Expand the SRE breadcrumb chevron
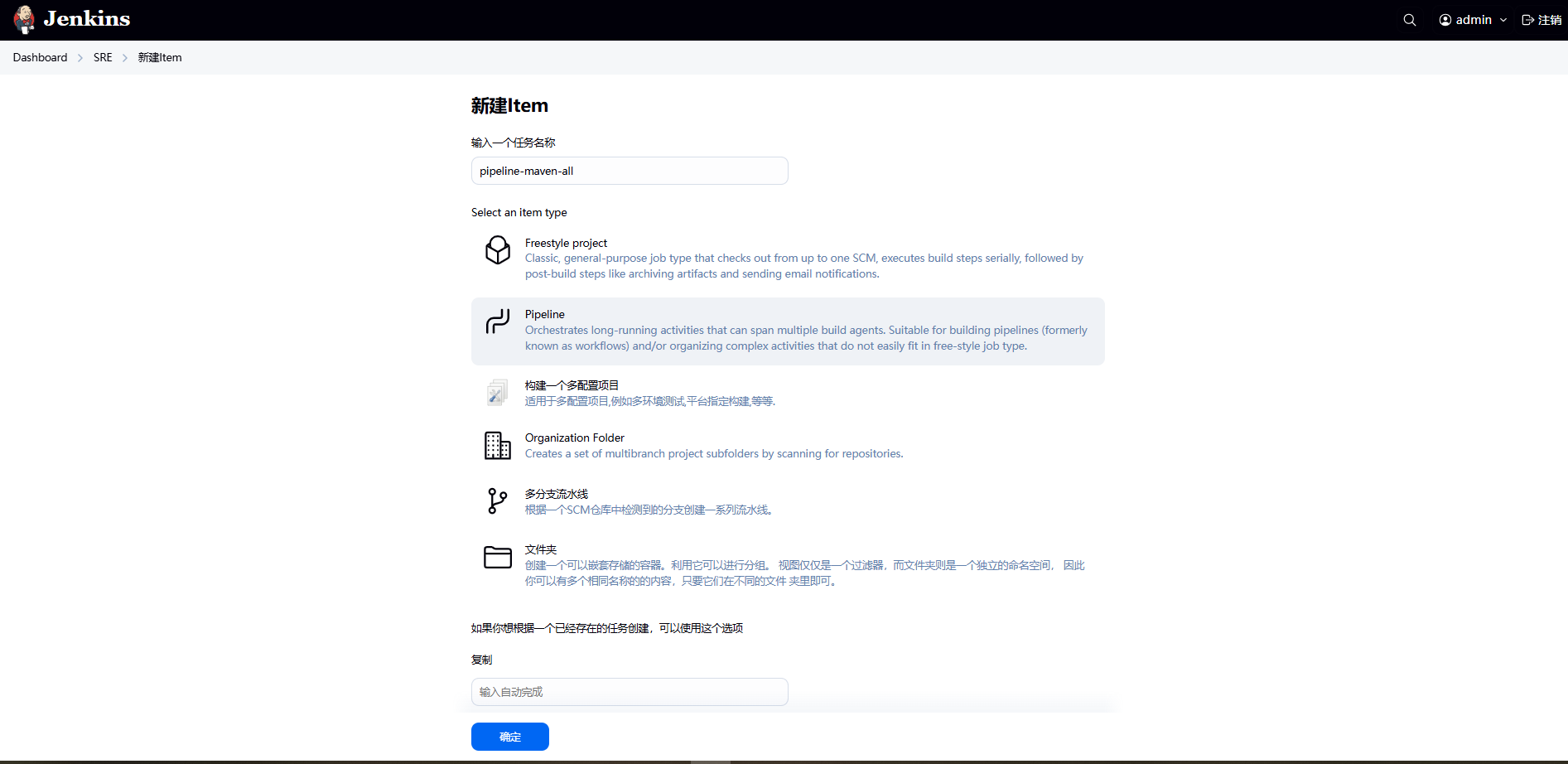 [x=125, y=58]
